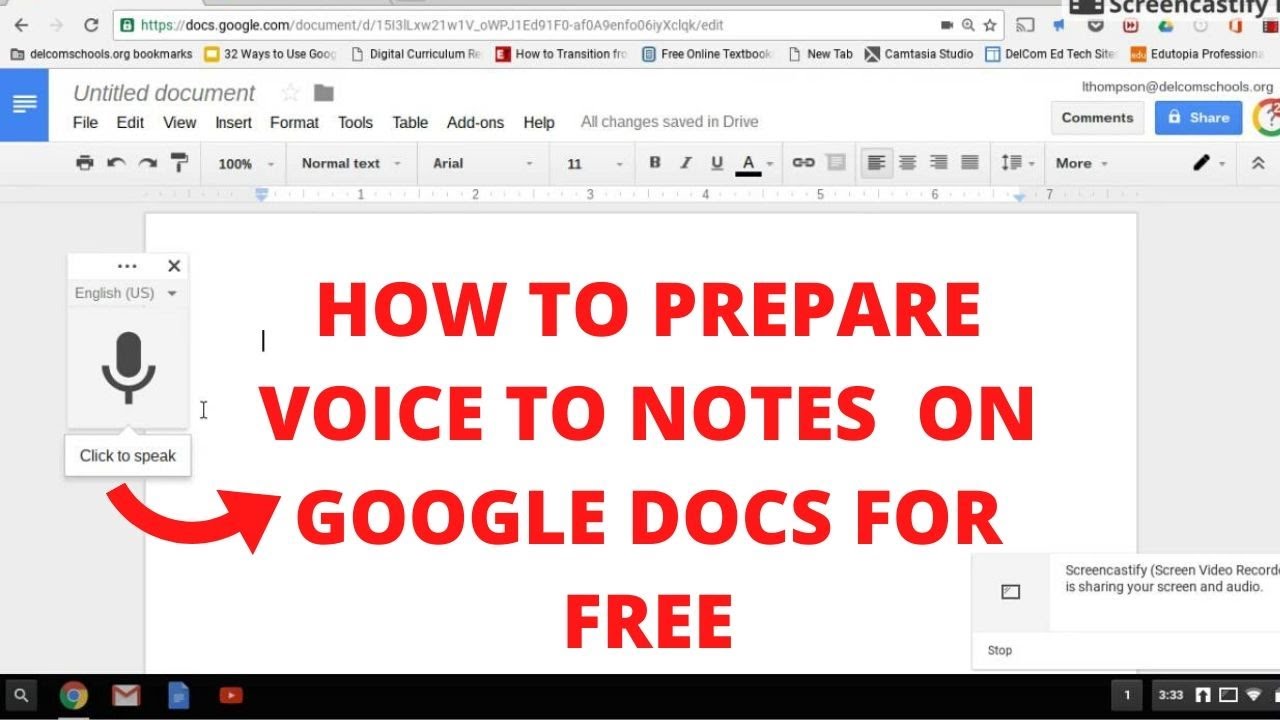Viewport: 1280px width, 720px height.
Task: Click the blue Share button
Action: [1198, 117]
